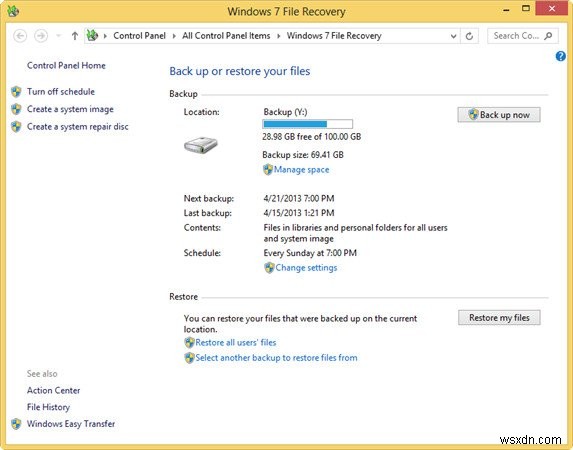Open the recent locations dropdown arrow
Screen dimensions: 573x450
click(58, 36)
